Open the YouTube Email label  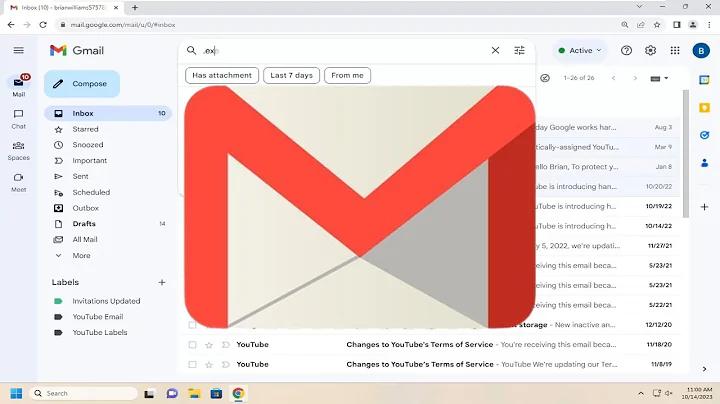tap(98, 317)
